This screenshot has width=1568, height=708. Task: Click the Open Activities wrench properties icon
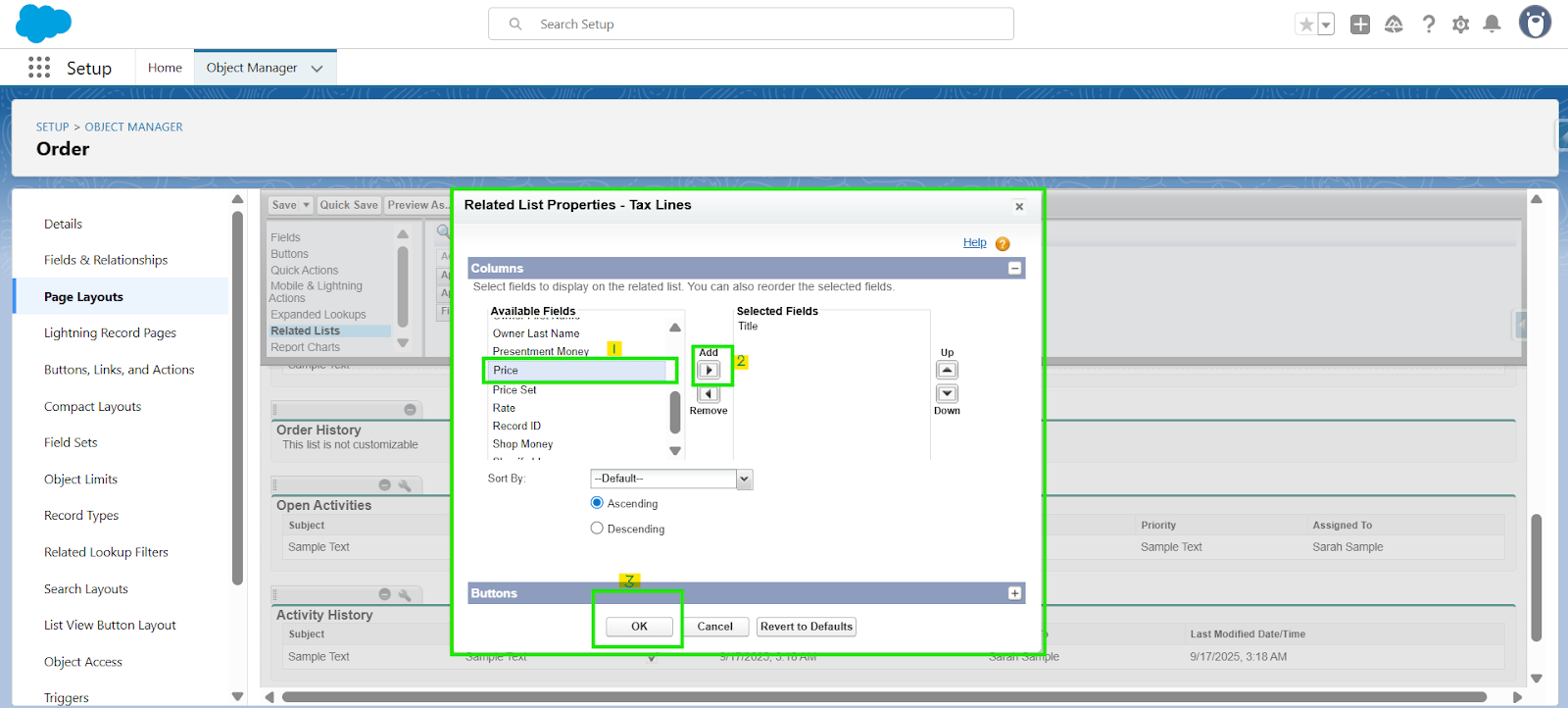[405, 485]
